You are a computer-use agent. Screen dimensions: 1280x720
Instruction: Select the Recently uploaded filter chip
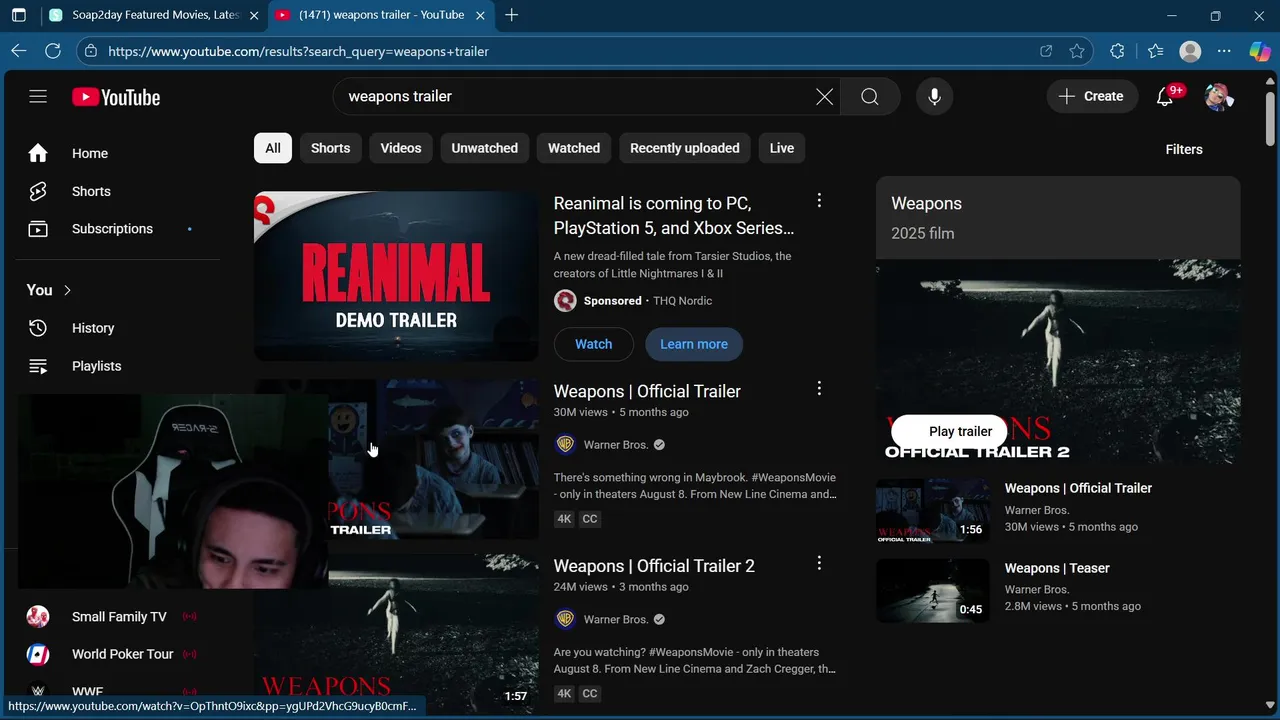pyautogui.click(x=685, y=148)
